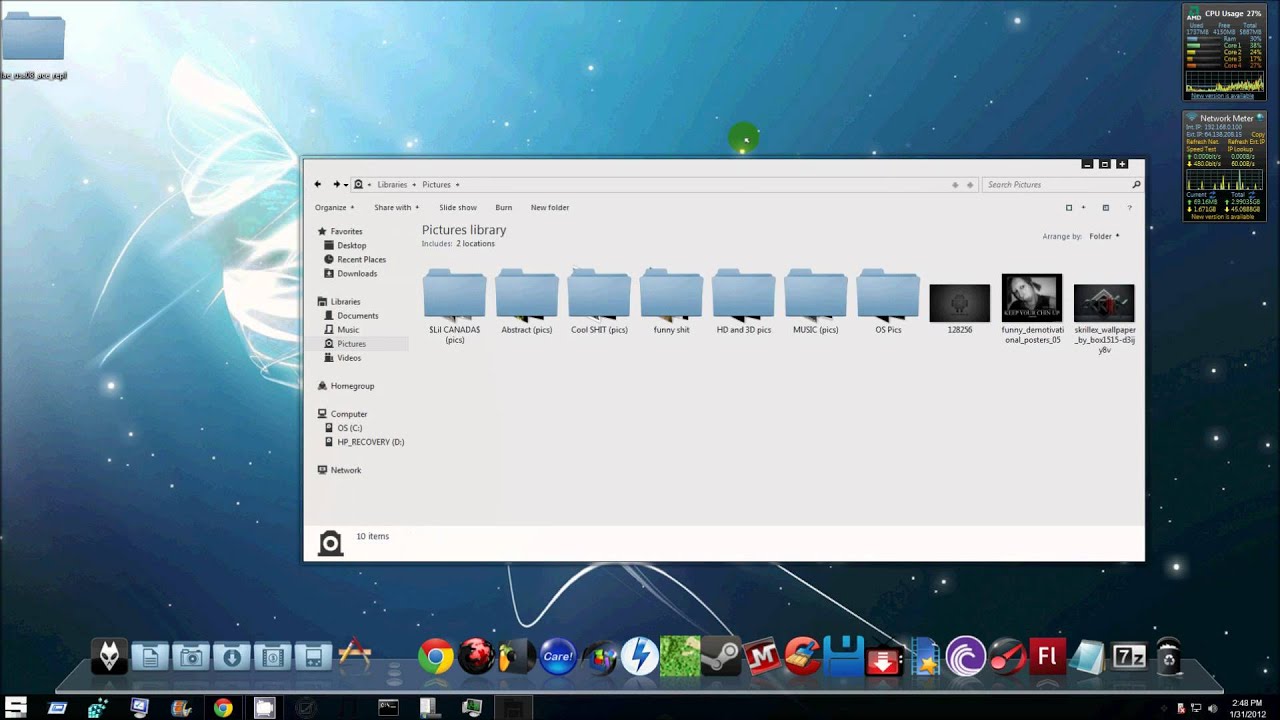Select OS (C:) drive
1280x720 pixels.
tap(350, 428)
